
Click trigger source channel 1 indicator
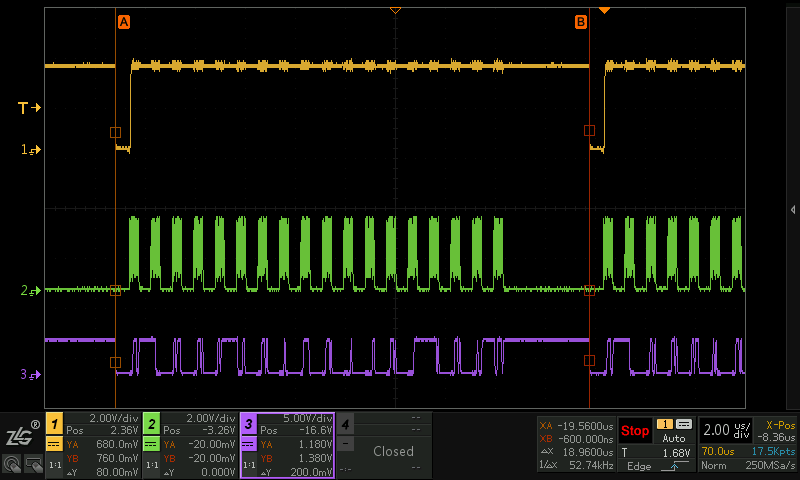(x=665, y=424)
